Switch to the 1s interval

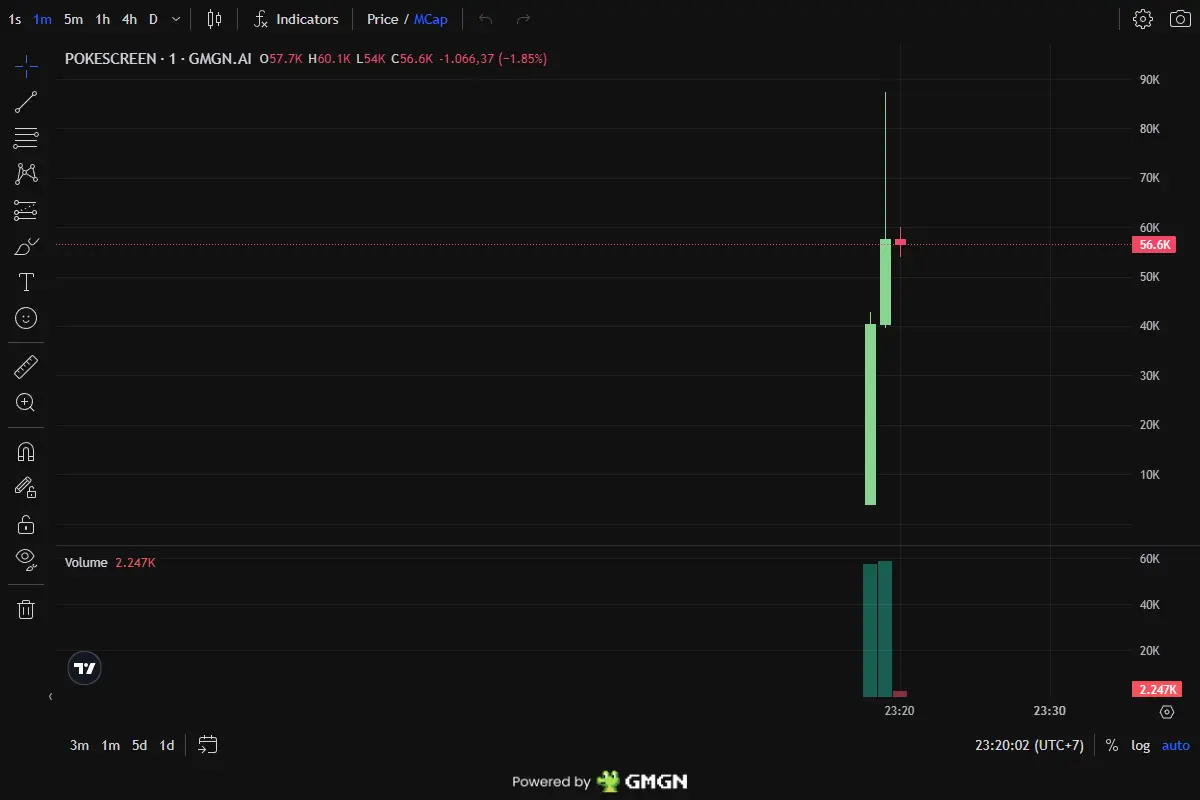pos(15,19)
